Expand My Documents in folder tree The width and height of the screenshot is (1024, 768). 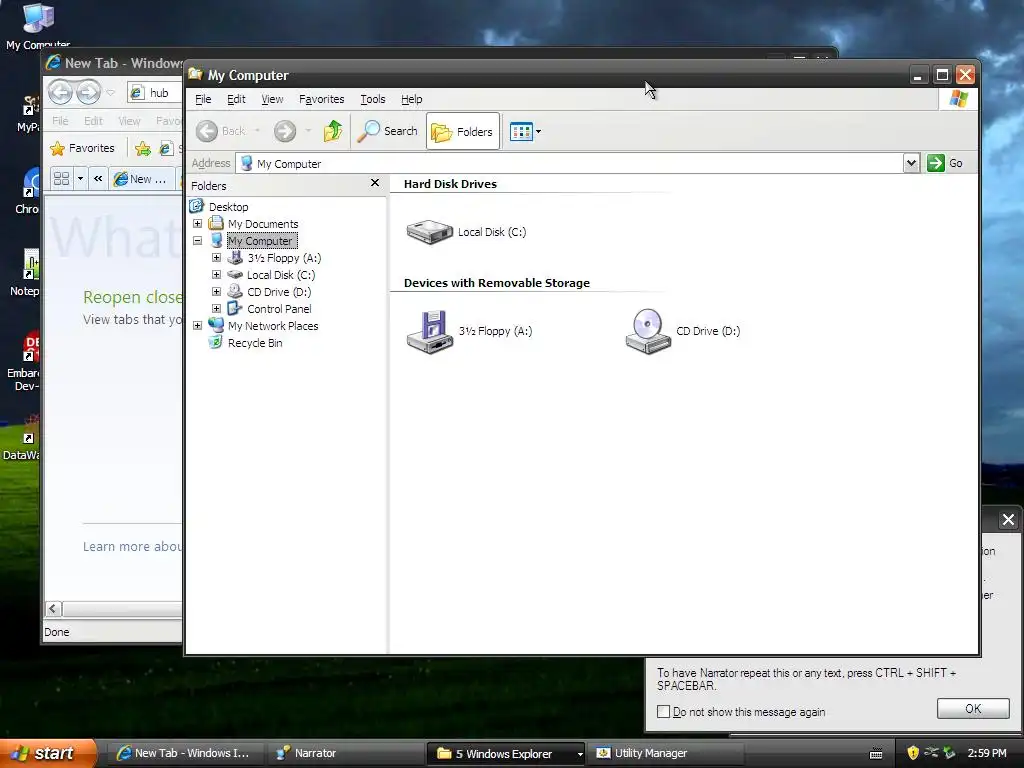[x=197, y=223]
